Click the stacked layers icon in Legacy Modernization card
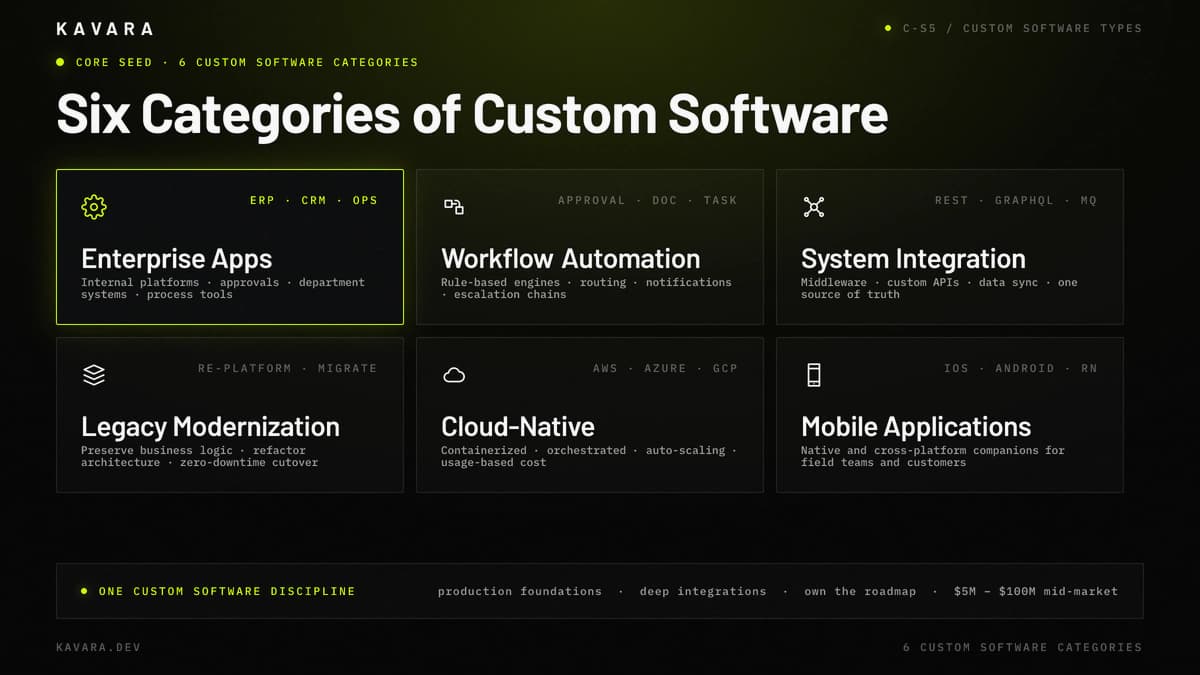This screenshot has width=1200, height=675. click(94, 375)
